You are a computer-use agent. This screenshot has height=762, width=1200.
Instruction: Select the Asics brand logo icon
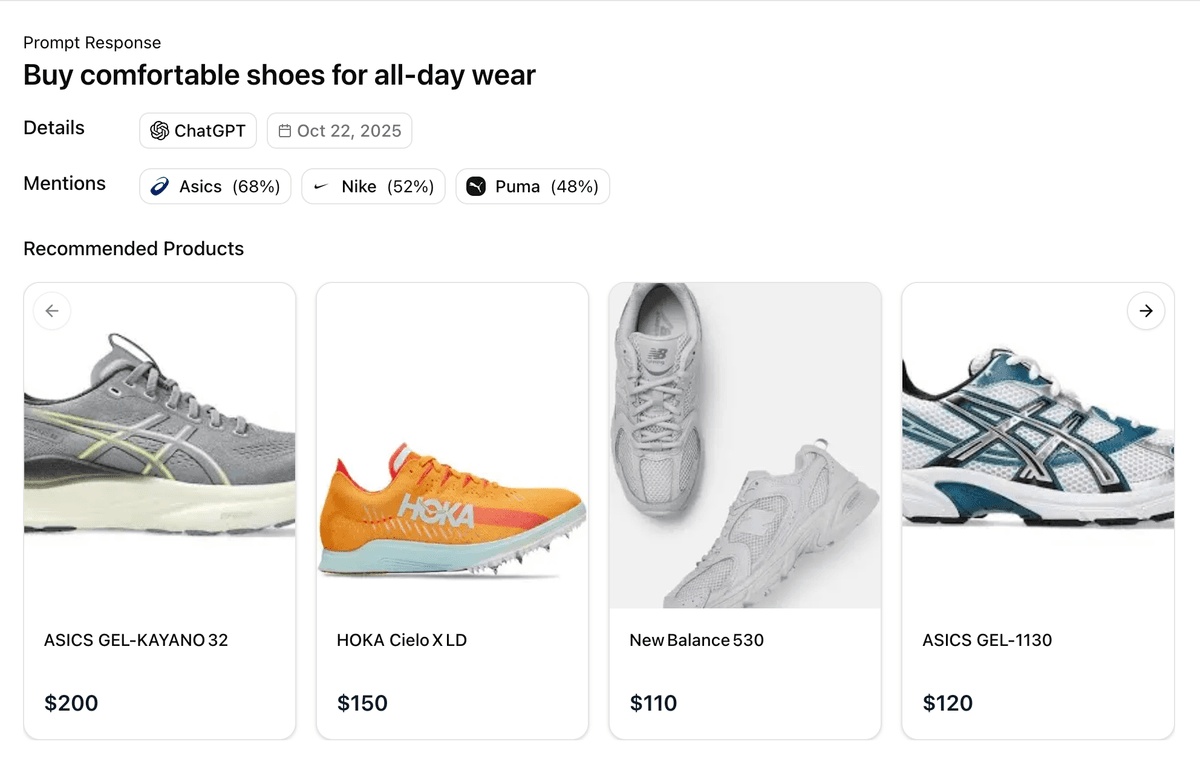161,186
